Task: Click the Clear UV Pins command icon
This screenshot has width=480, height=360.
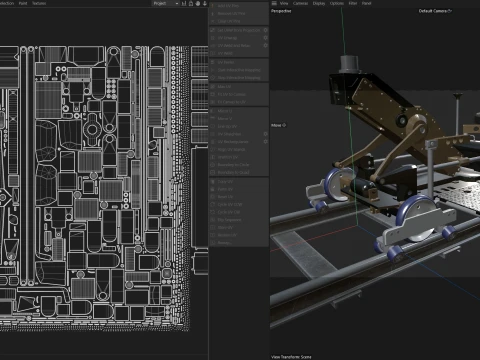Action: tap(213, 21)
